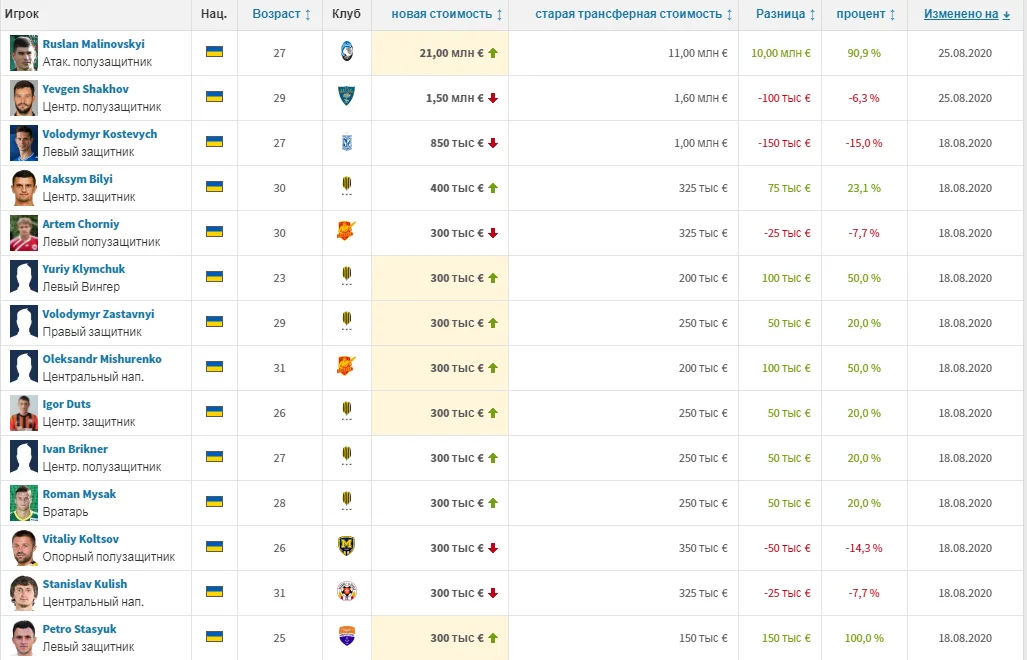Click the club logo in Stanislav Kulish's row
1027x660 pixels.
[x=346, y=592]
